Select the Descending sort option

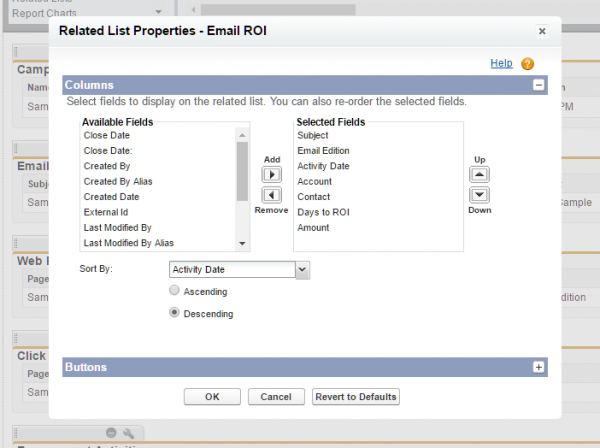[175, 313]
